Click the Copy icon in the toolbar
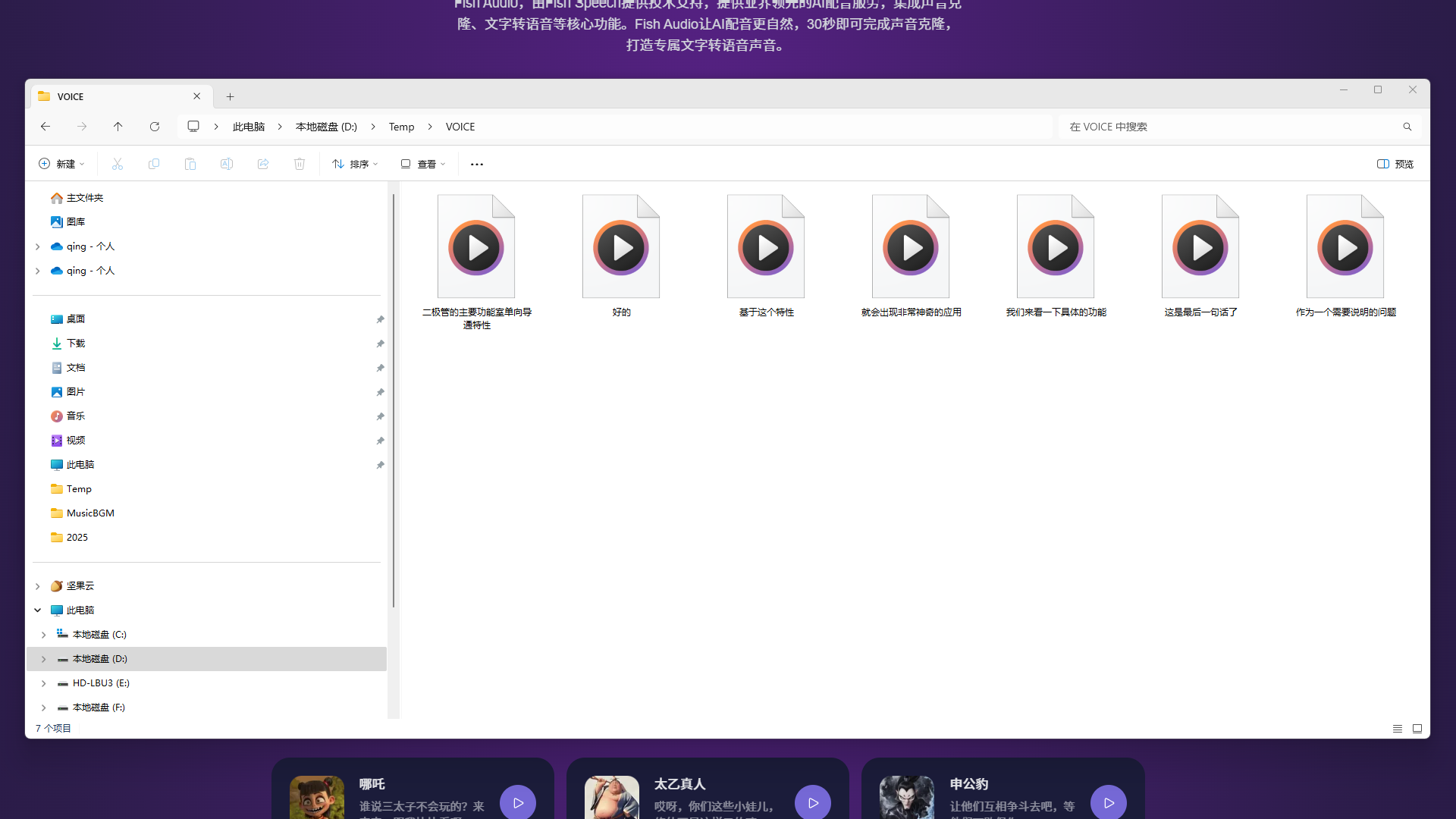Screen dimensions: 1456x819 click(154, 164)
